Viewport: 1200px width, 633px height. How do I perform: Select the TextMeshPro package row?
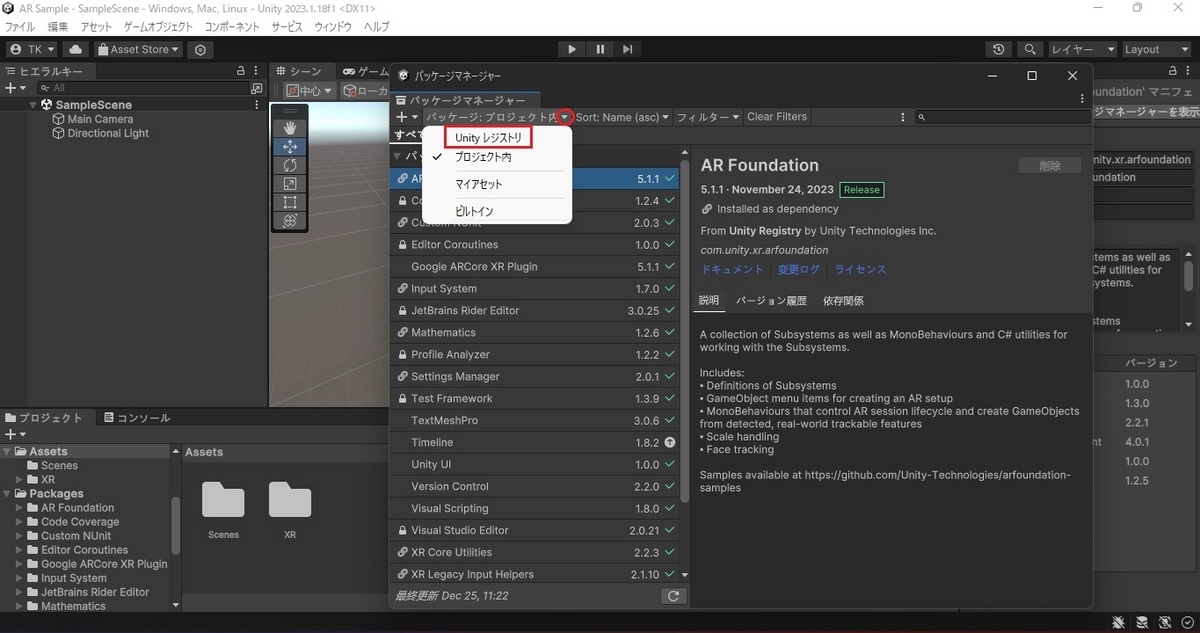coord(535,421)
